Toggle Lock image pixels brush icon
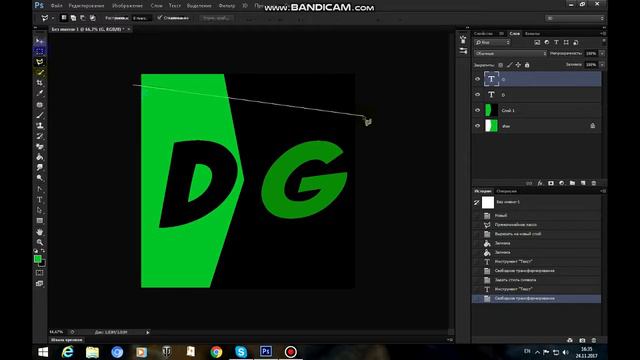The height and width of the screenshot is (360, 640). pos(509,65)
